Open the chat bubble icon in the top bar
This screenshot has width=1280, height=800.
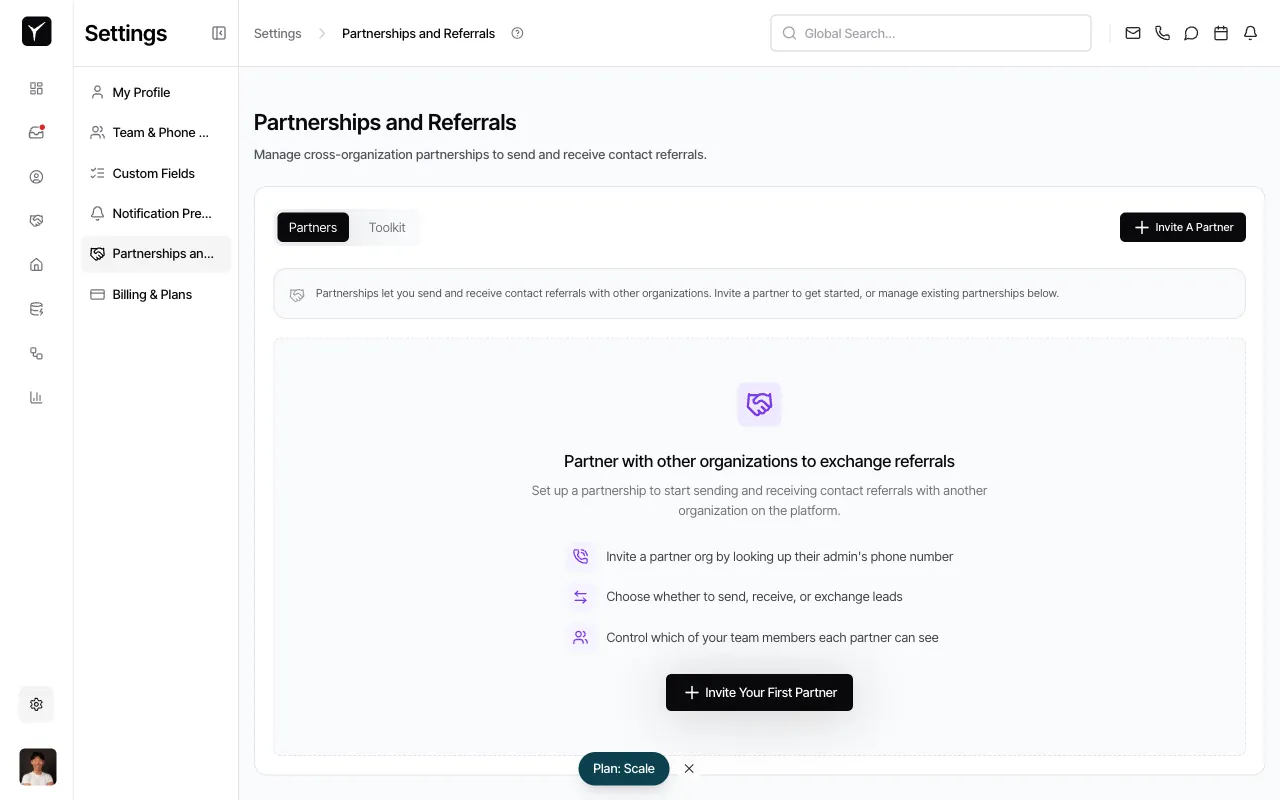[1191, 33]
